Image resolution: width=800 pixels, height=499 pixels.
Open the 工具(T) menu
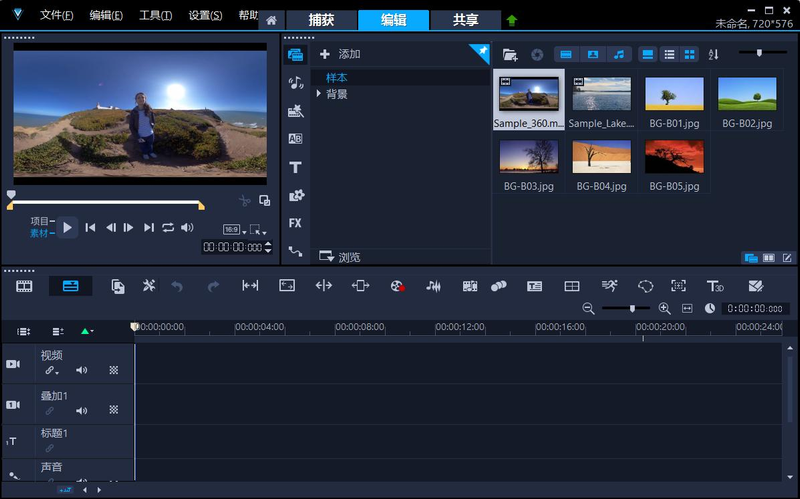(155, 16)
